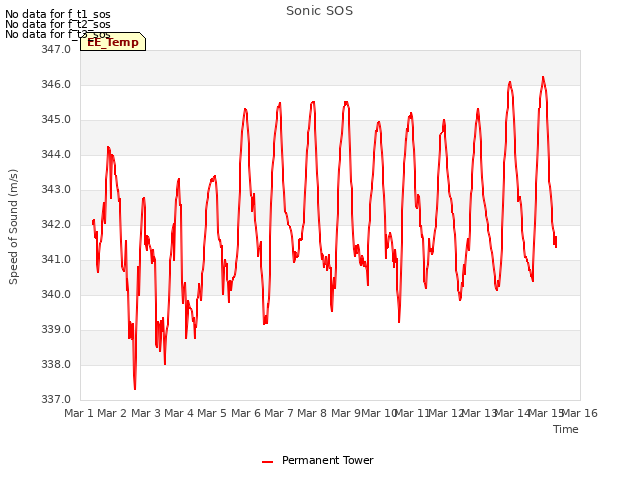
Task: Click the Mar 7 x-axis label
Action: tap(279, 413)
